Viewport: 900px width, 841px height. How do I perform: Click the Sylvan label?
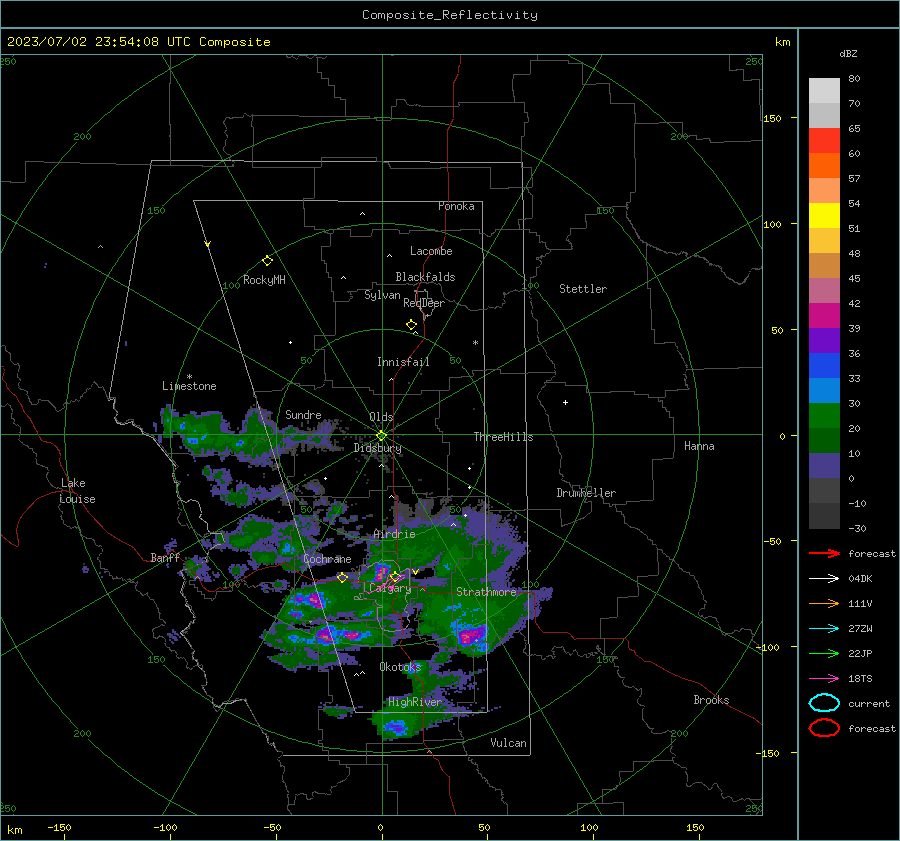coord(382,295)
